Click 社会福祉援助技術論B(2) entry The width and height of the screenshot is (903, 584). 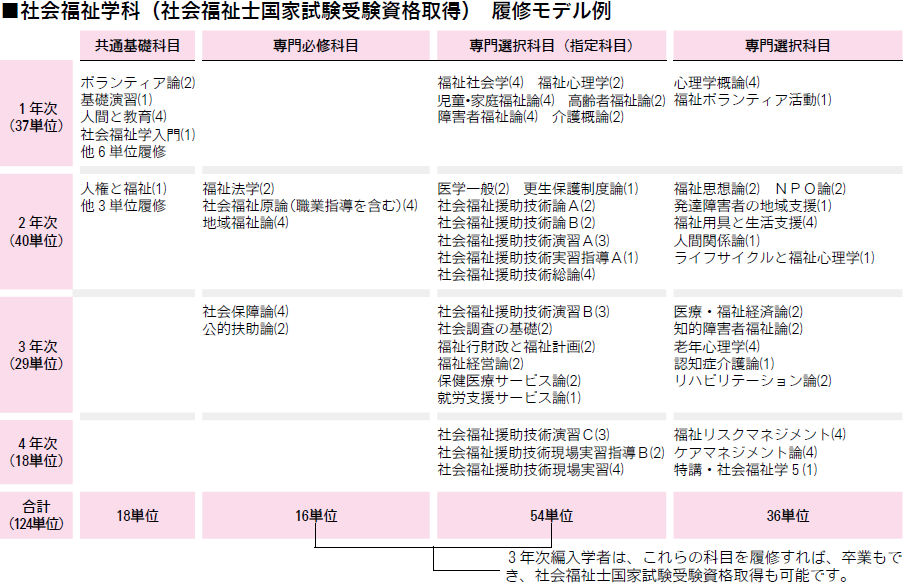click(516, 223)
